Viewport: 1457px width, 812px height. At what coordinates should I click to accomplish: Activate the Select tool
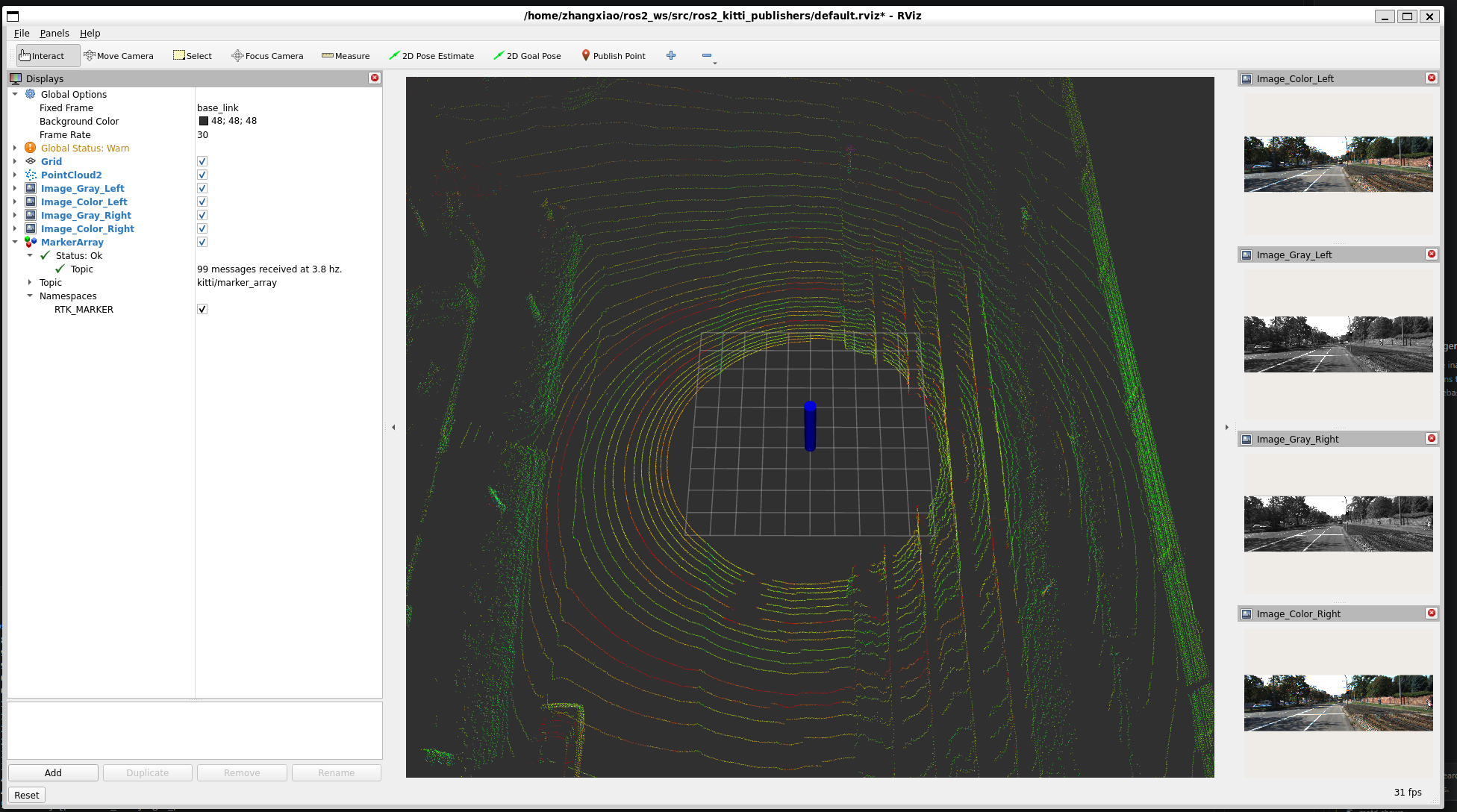tap(193, 56)
